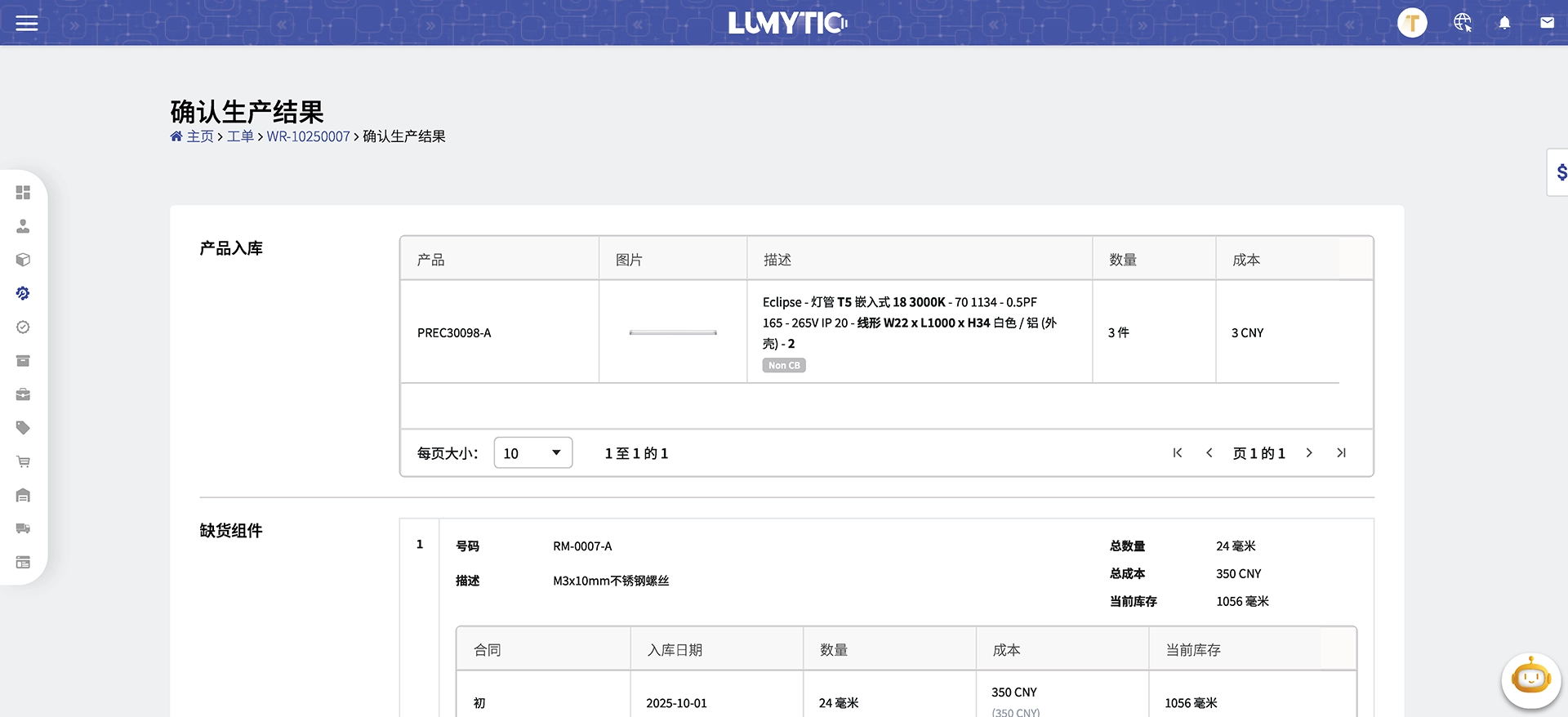Open the user avatar profile menu
The image size is (1568, 717).
coord(1412,23)
